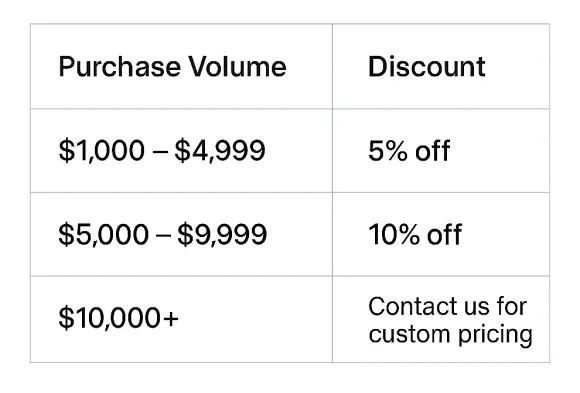
Task: Select the 10% figure
Action: click(394, 234)
